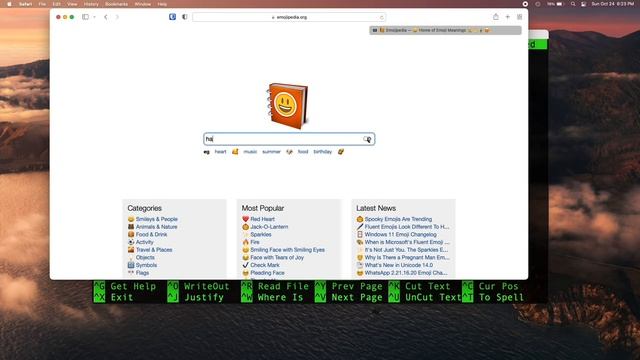
Task: Click "Where Is" in the terminal nano footer
Action: (280, 298)
